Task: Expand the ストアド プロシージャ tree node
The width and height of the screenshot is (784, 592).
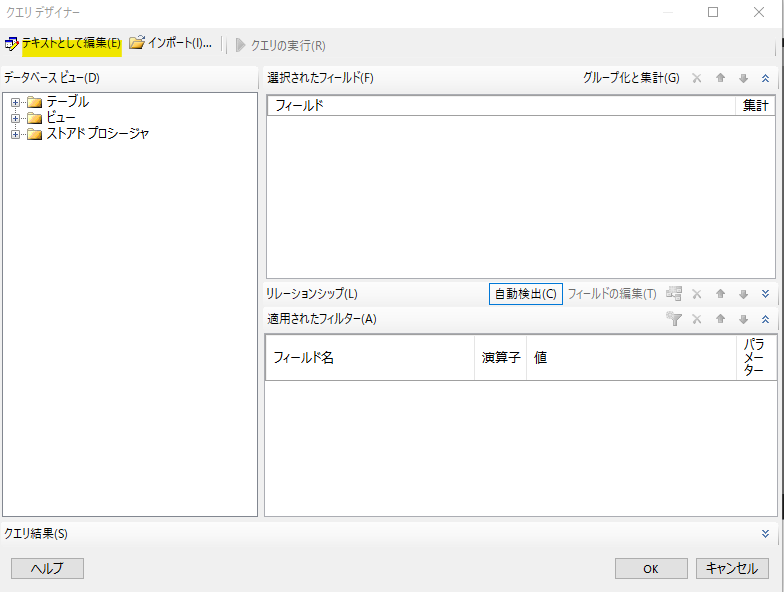Action: point(16,134)
